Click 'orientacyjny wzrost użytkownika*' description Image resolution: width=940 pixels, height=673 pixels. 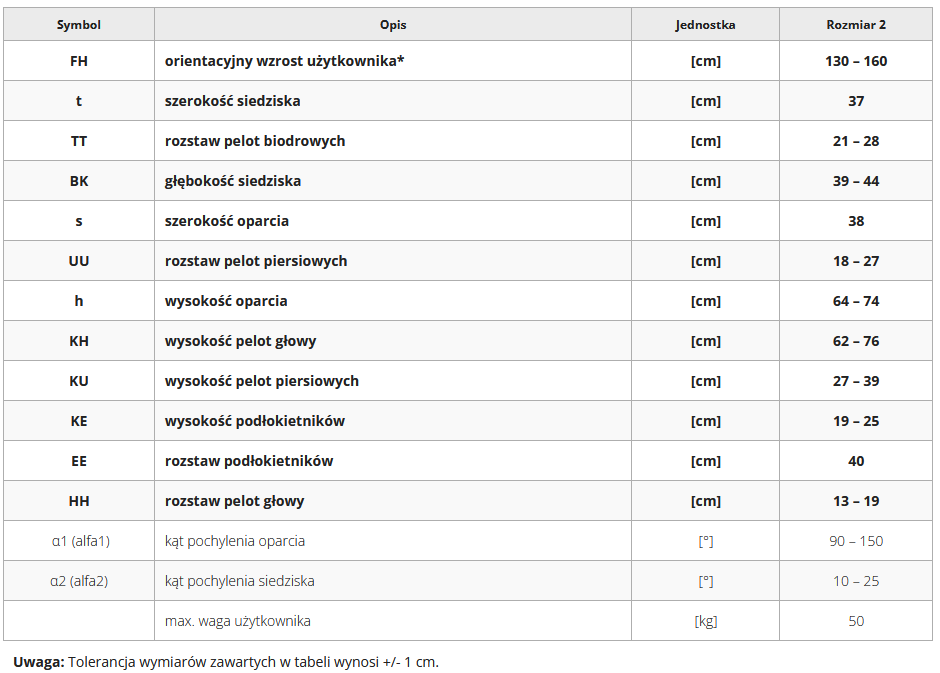point(285,61)
